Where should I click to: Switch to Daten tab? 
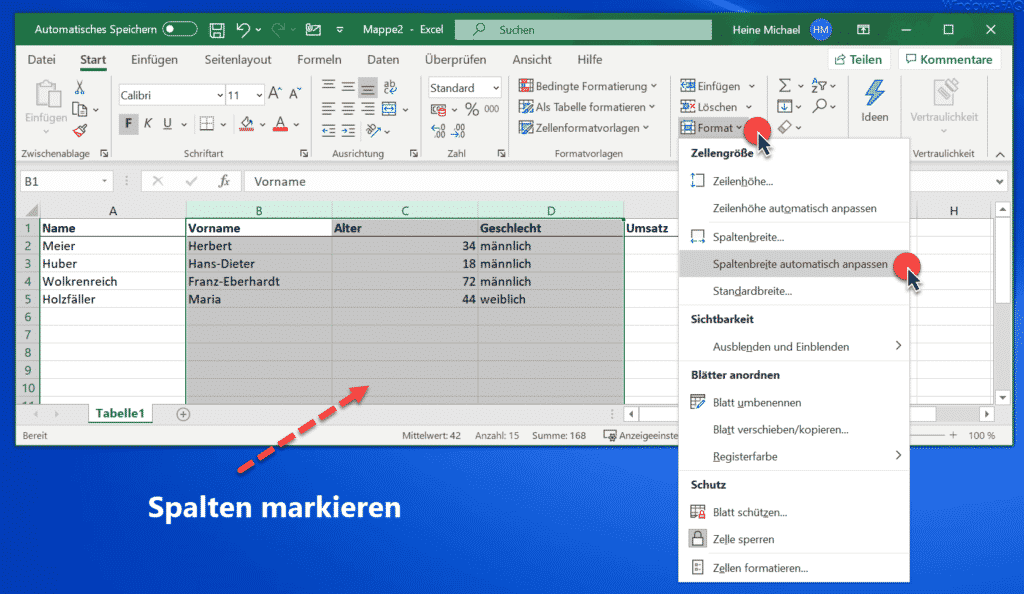(383, 59)
